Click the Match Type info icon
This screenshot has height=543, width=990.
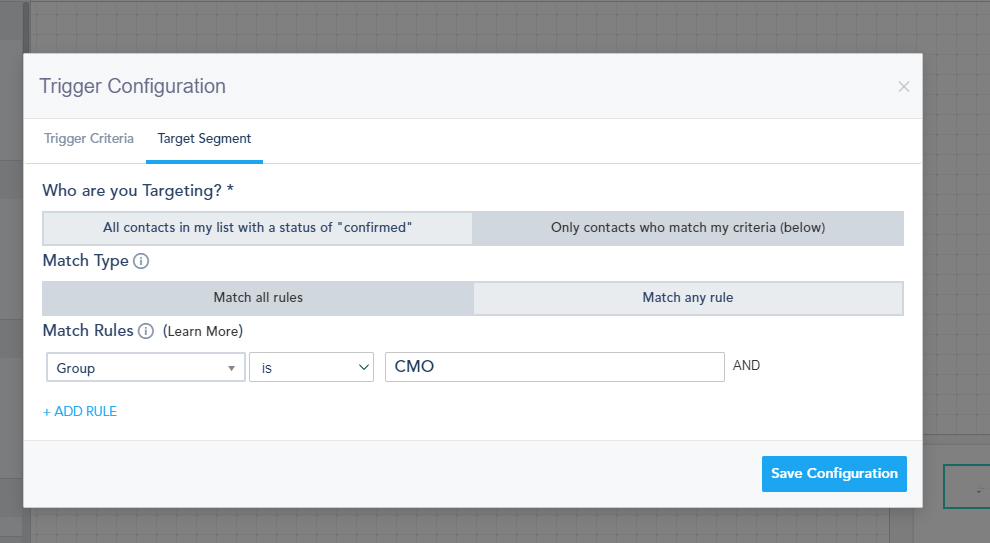pos(141,261)
